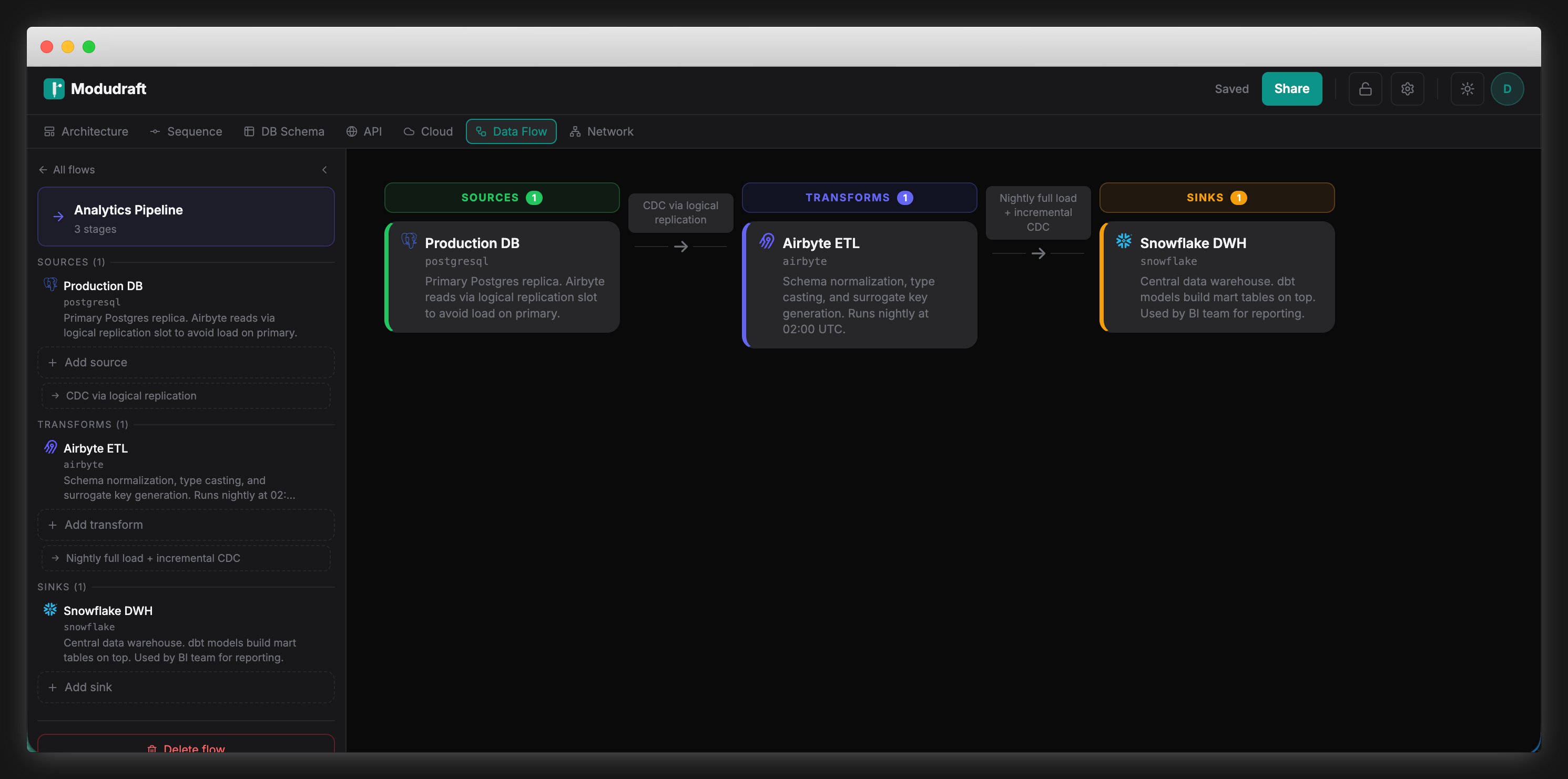Click the arrow icon on the CDC connector row
This screenshot has width=1568, height=779.
pos(55,396)
